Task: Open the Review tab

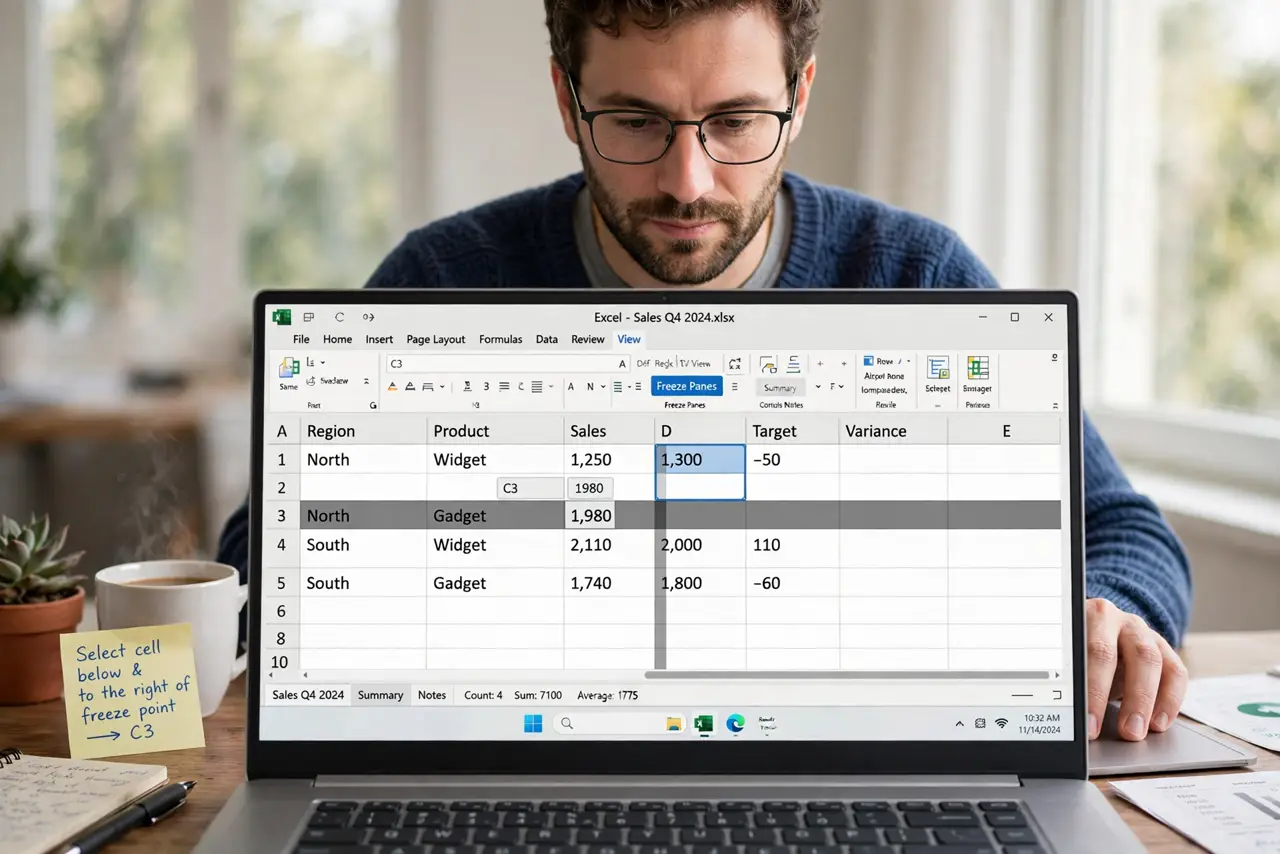Action: tap(588, 339)
